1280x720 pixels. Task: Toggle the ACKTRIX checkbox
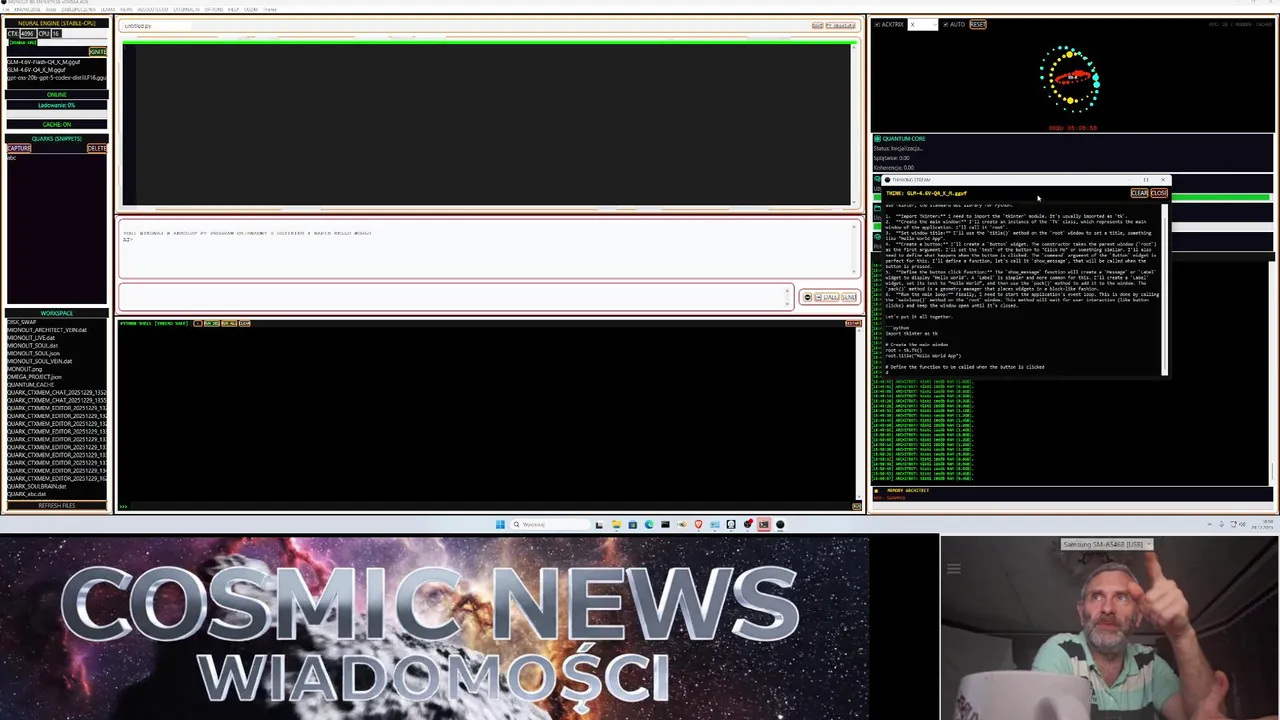[x=878, y=24]
